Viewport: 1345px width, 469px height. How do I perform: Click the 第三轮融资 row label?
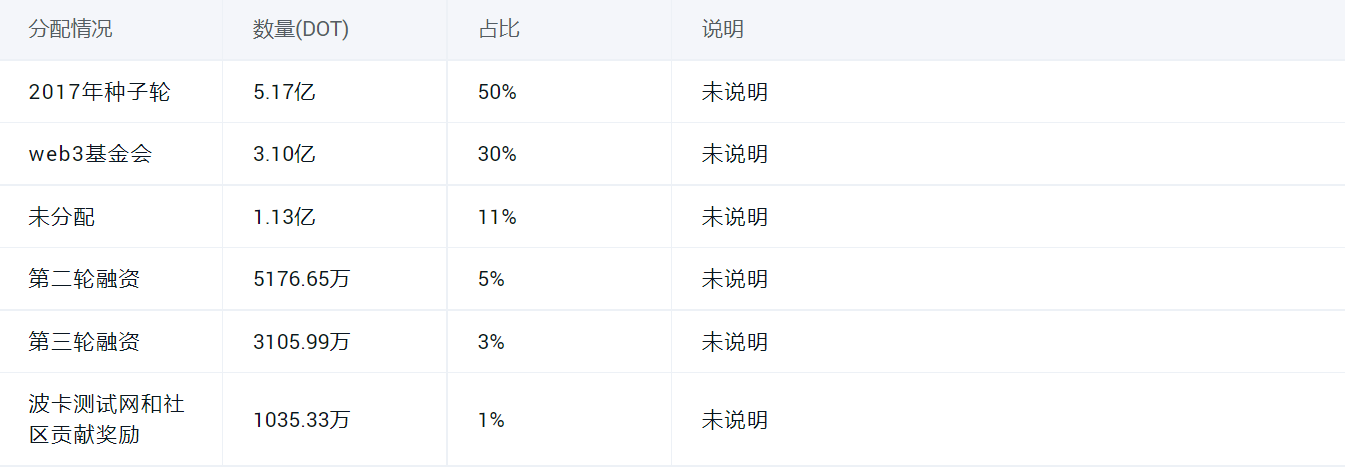[x=84, y=342]
